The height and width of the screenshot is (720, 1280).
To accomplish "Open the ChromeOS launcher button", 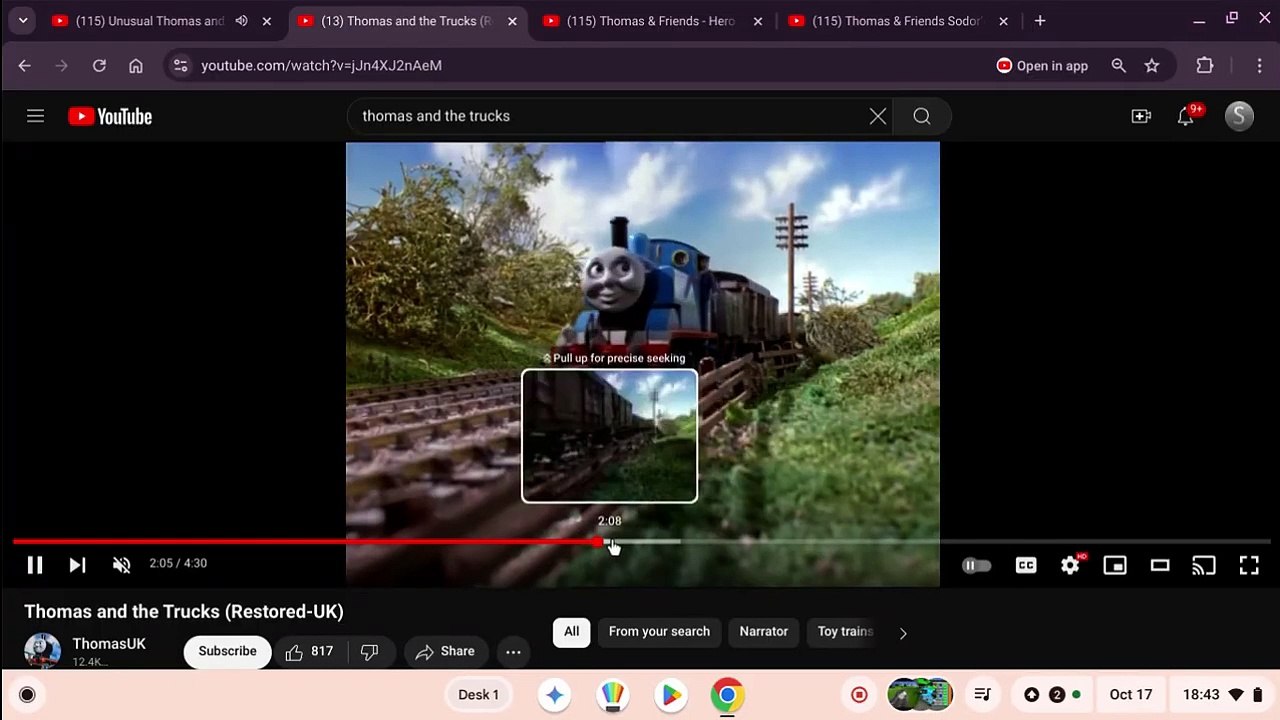I will pos(27,695).
